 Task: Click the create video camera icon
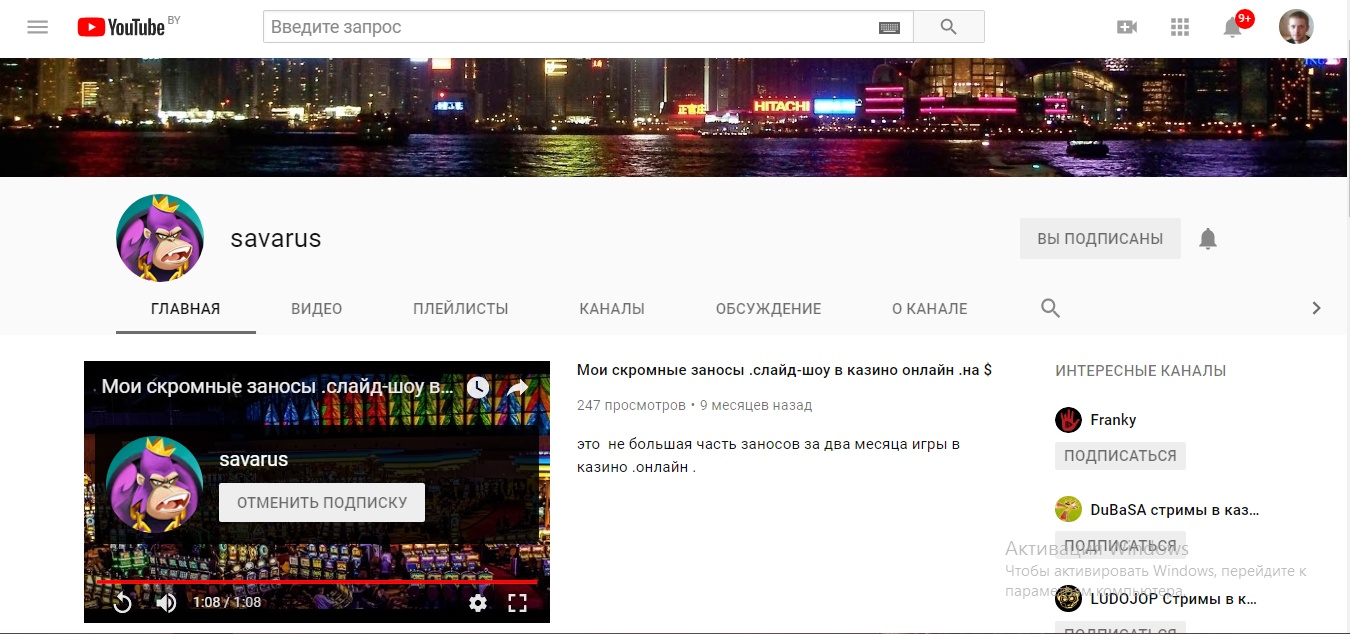(x=1127, y=27)
